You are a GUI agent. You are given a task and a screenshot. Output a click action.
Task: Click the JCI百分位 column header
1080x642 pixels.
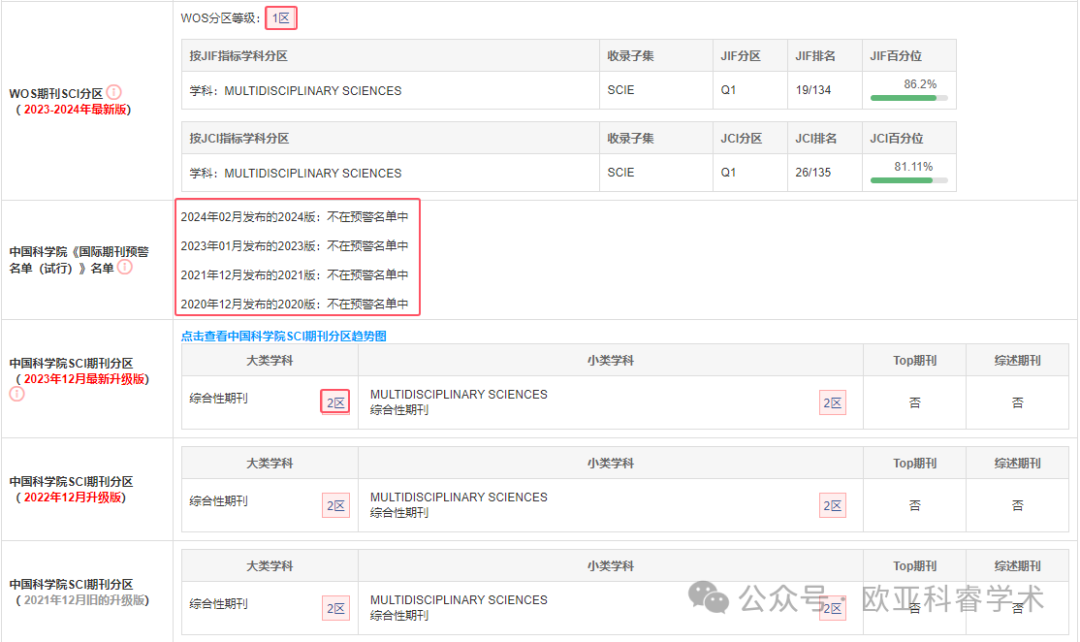(896, 138)
